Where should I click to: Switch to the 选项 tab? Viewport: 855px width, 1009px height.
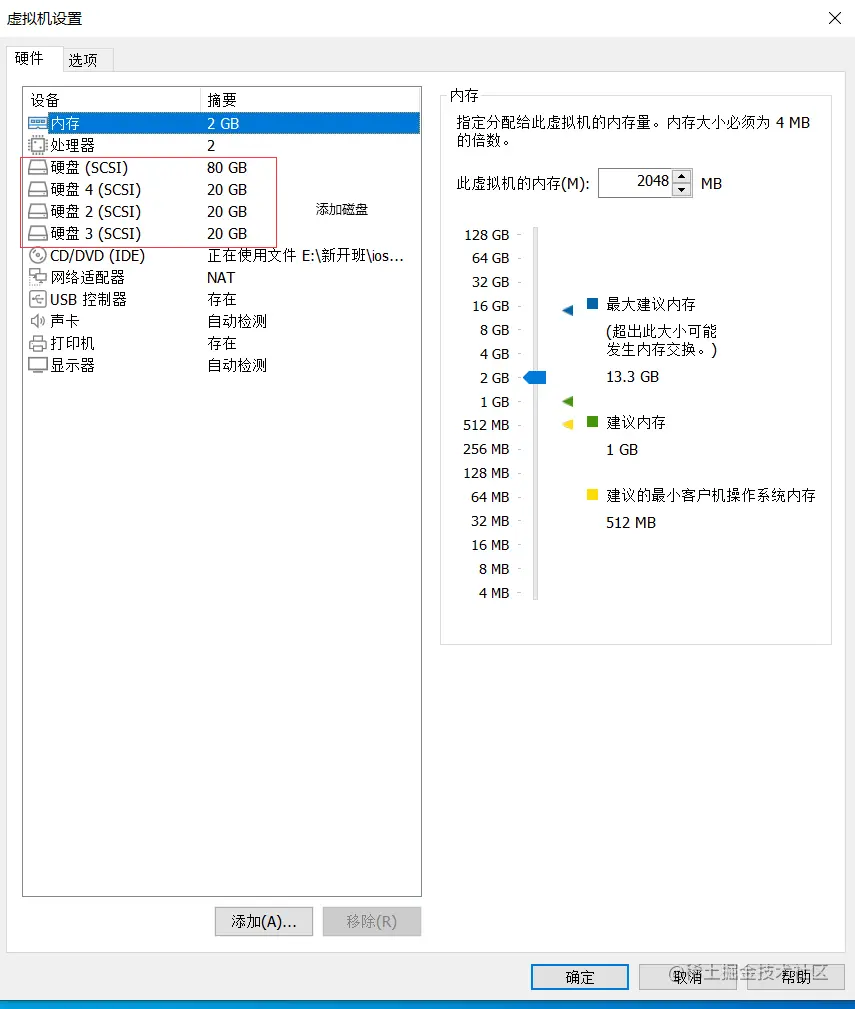[x=86, y=60]
